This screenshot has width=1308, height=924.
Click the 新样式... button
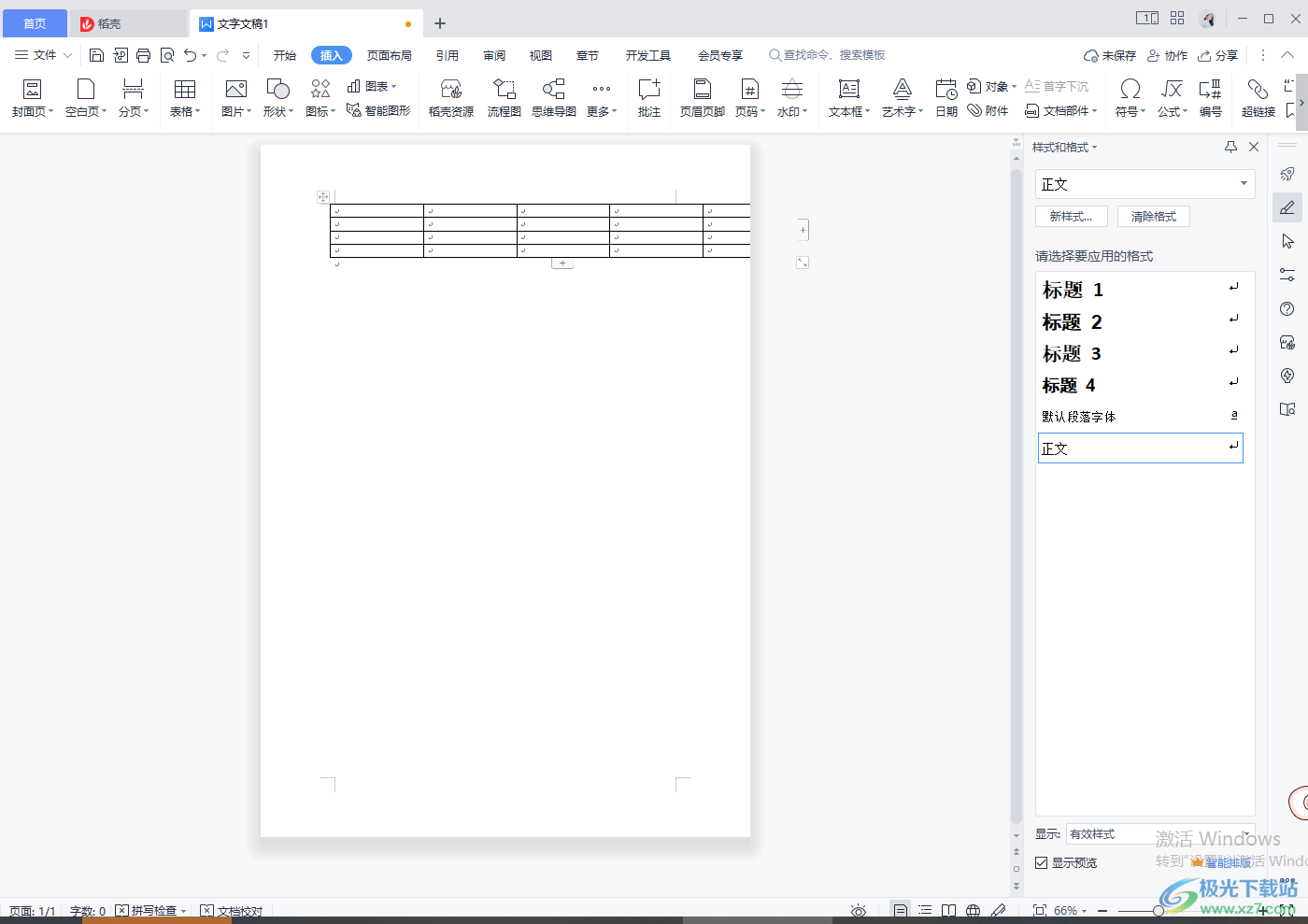coord(1071,216)
